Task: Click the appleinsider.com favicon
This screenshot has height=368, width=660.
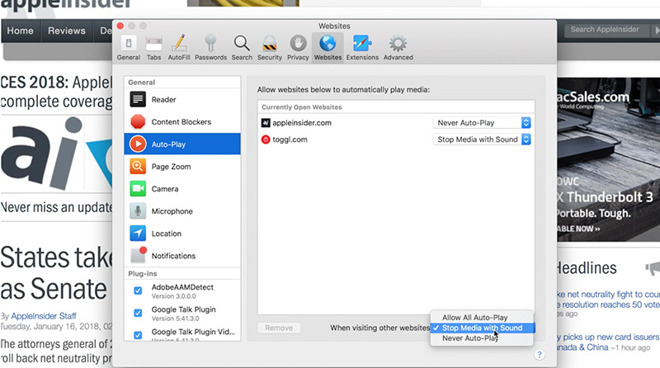Action: (265, 123)
